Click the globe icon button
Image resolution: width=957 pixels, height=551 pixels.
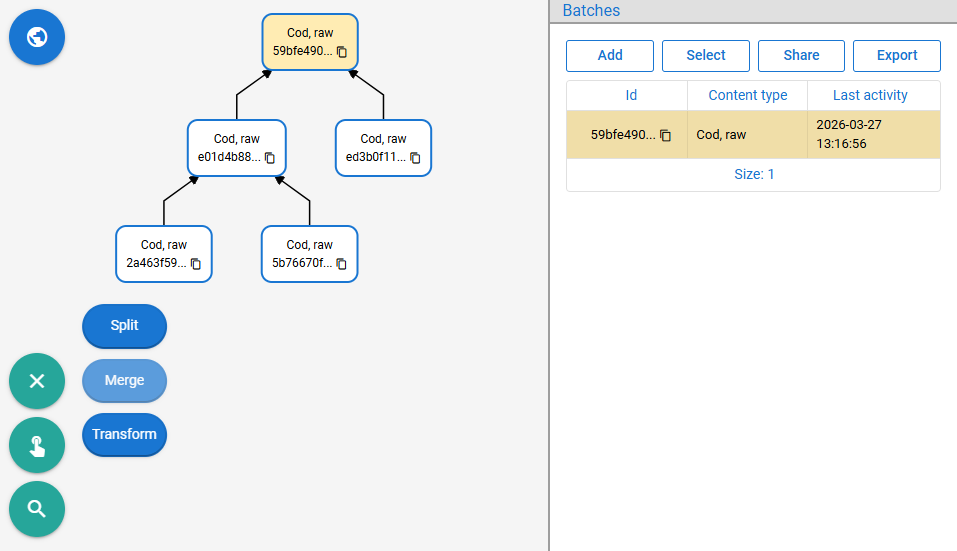point(37,37)
